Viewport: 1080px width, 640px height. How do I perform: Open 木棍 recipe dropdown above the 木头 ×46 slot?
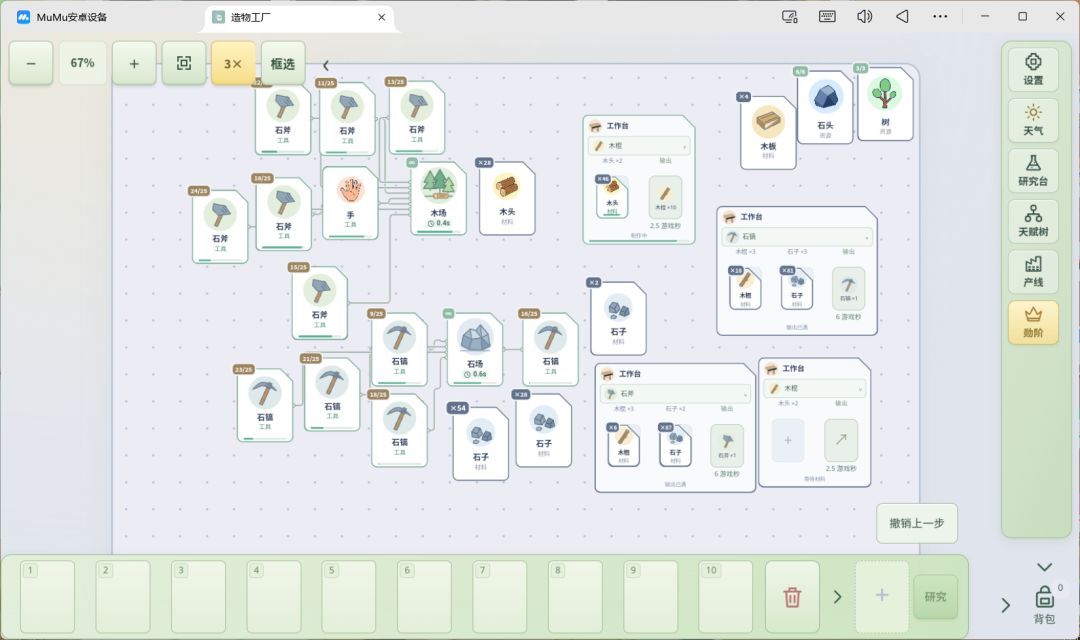[638, 146]
